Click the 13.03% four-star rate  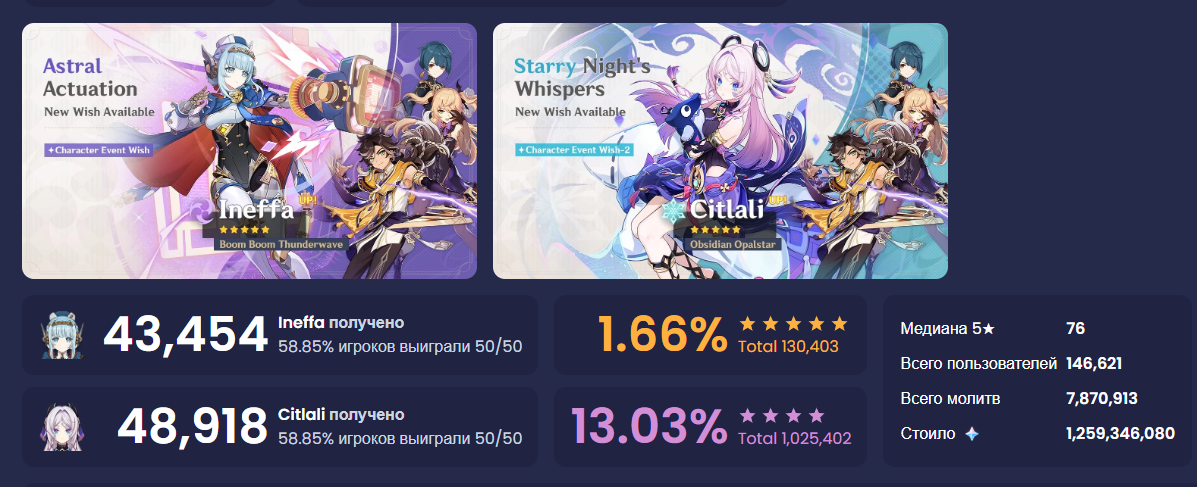pos(649,426)
